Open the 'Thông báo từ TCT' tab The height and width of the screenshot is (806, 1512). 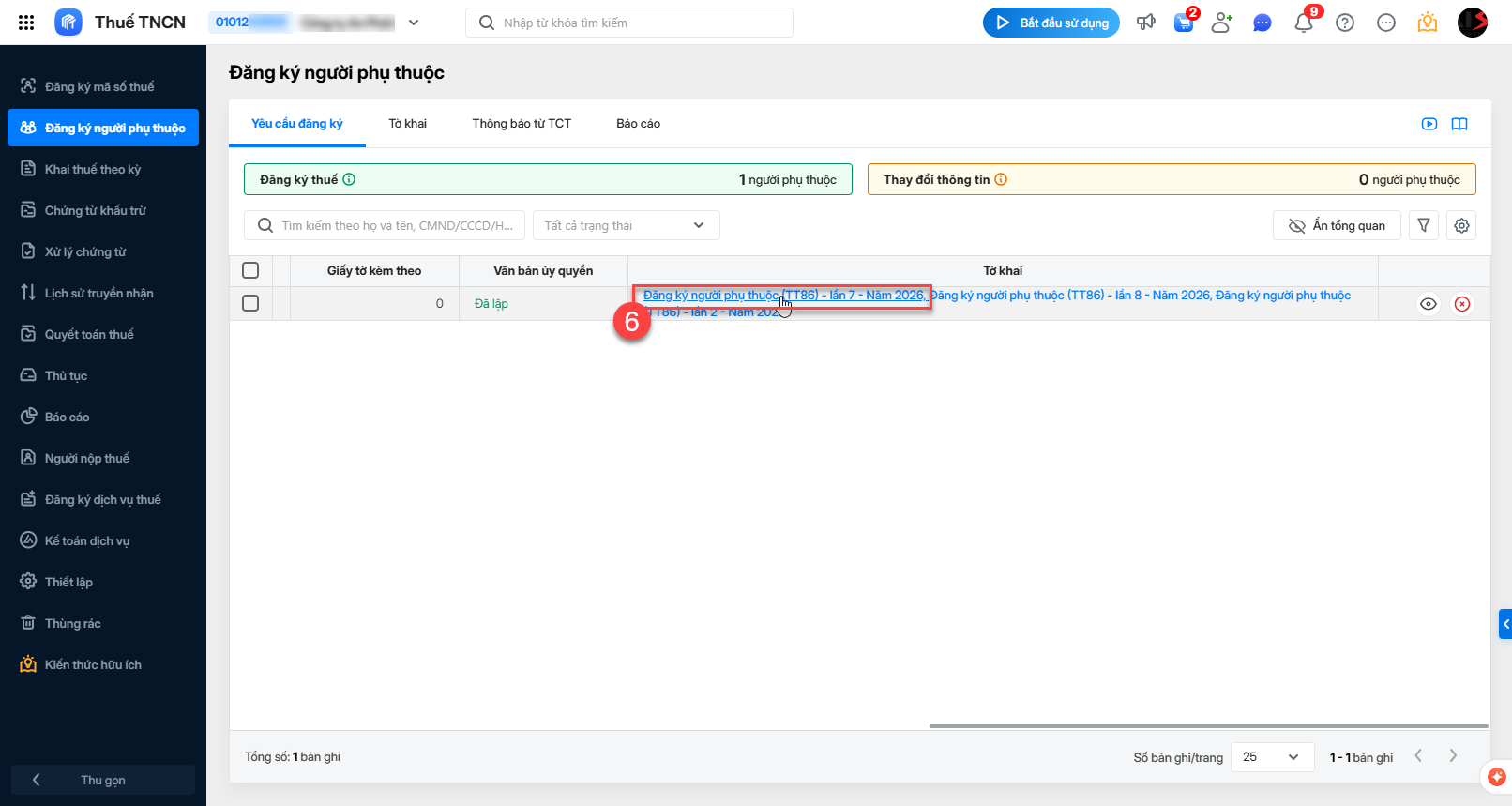click(522, 124)
